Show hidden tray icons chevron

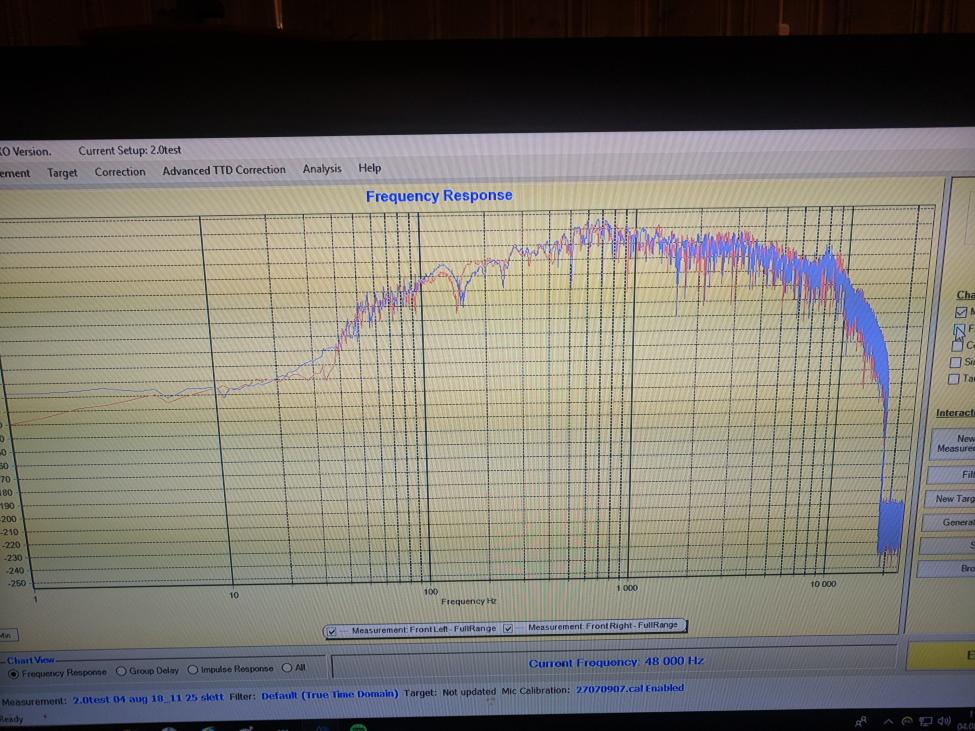pyautogui.click(x=889, y=722)
